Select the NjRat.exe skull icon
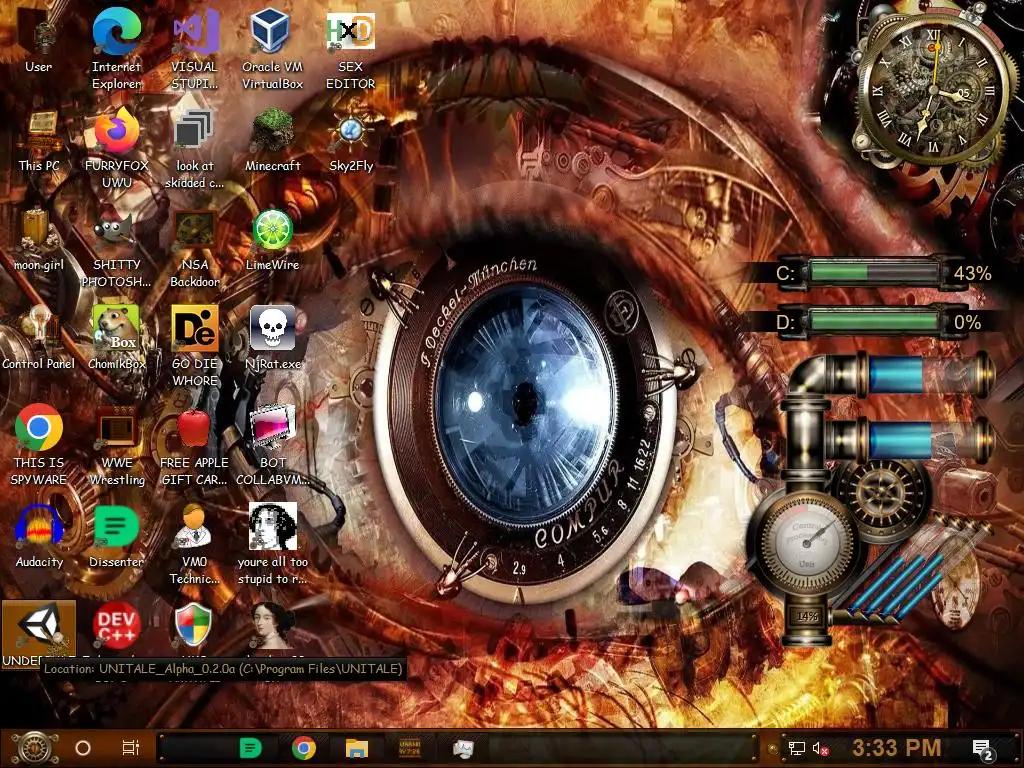 point(273,338)
